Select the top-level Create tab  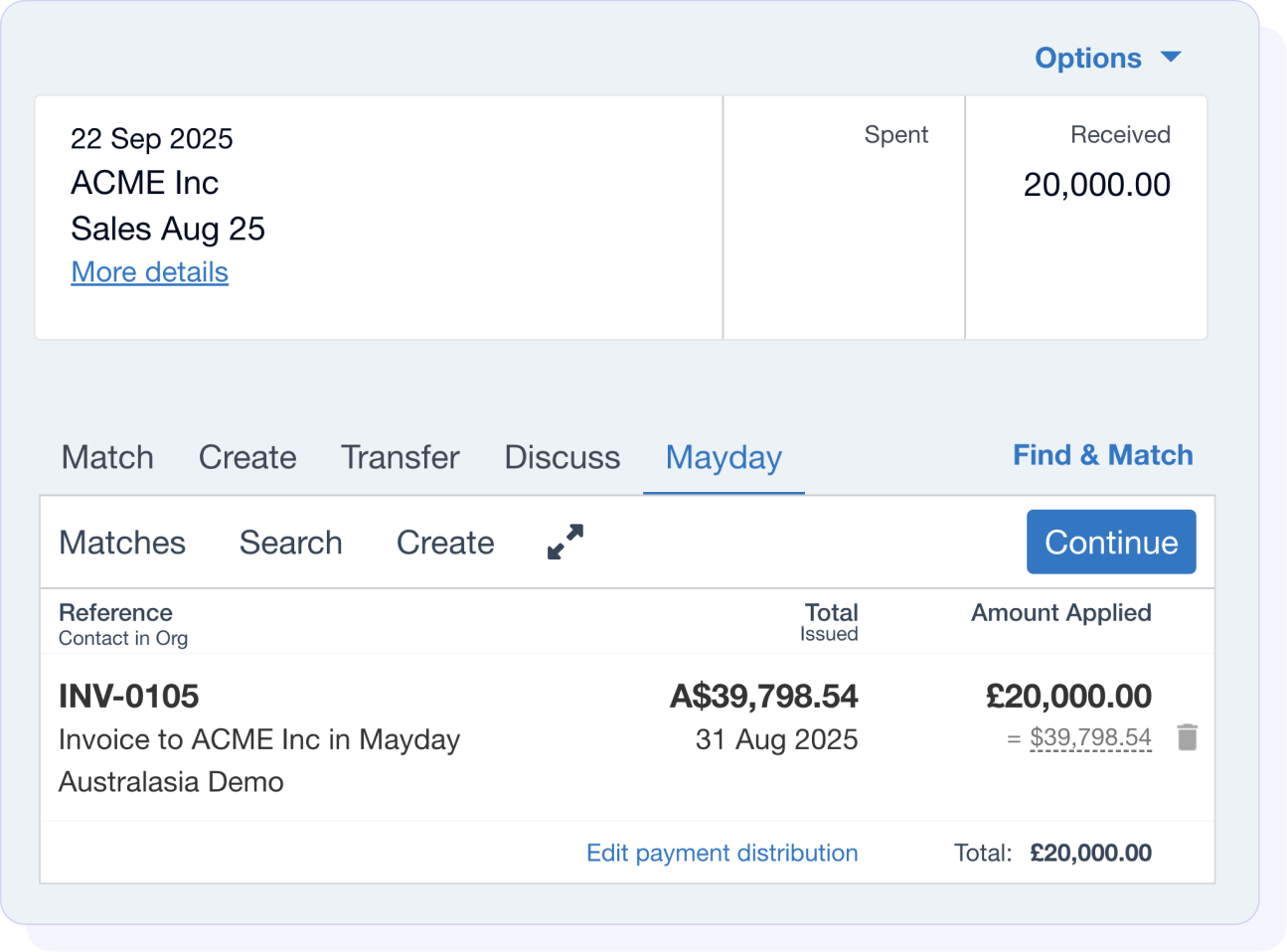click(x=247, y=457)
